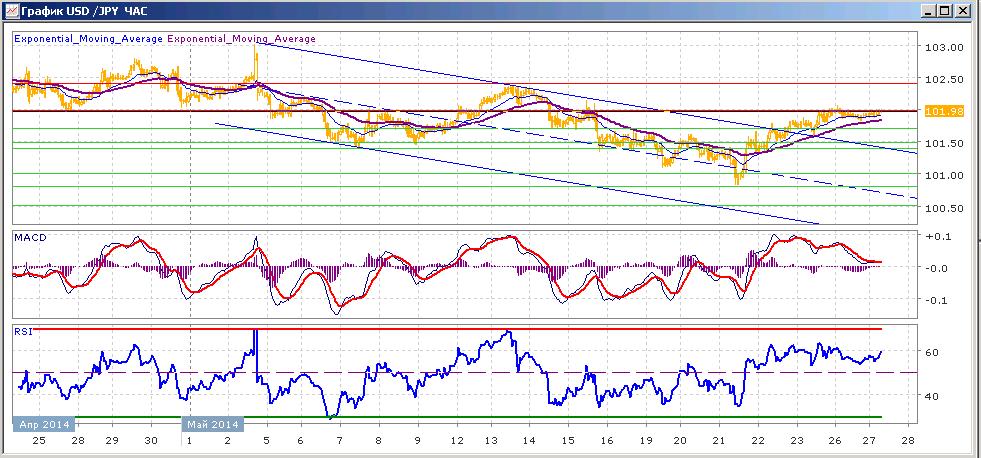The width and height of the screenshot is (981, 458).
Task: Select the blue Exponential_Moving_Average indicator label
Action: pyautogui.click(x=88, y=39)
